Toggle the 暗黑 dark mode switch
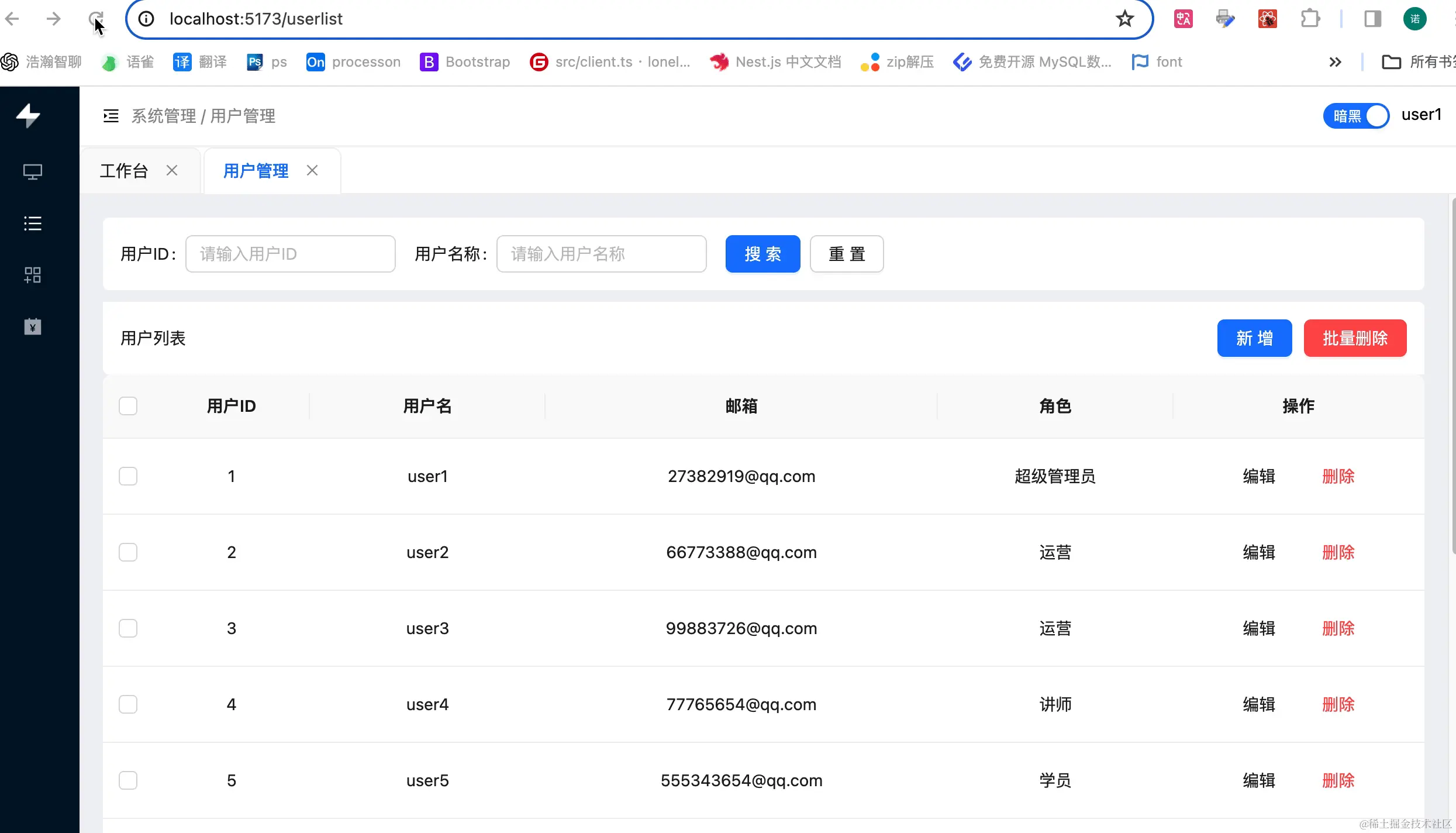 coord(1355,116)
